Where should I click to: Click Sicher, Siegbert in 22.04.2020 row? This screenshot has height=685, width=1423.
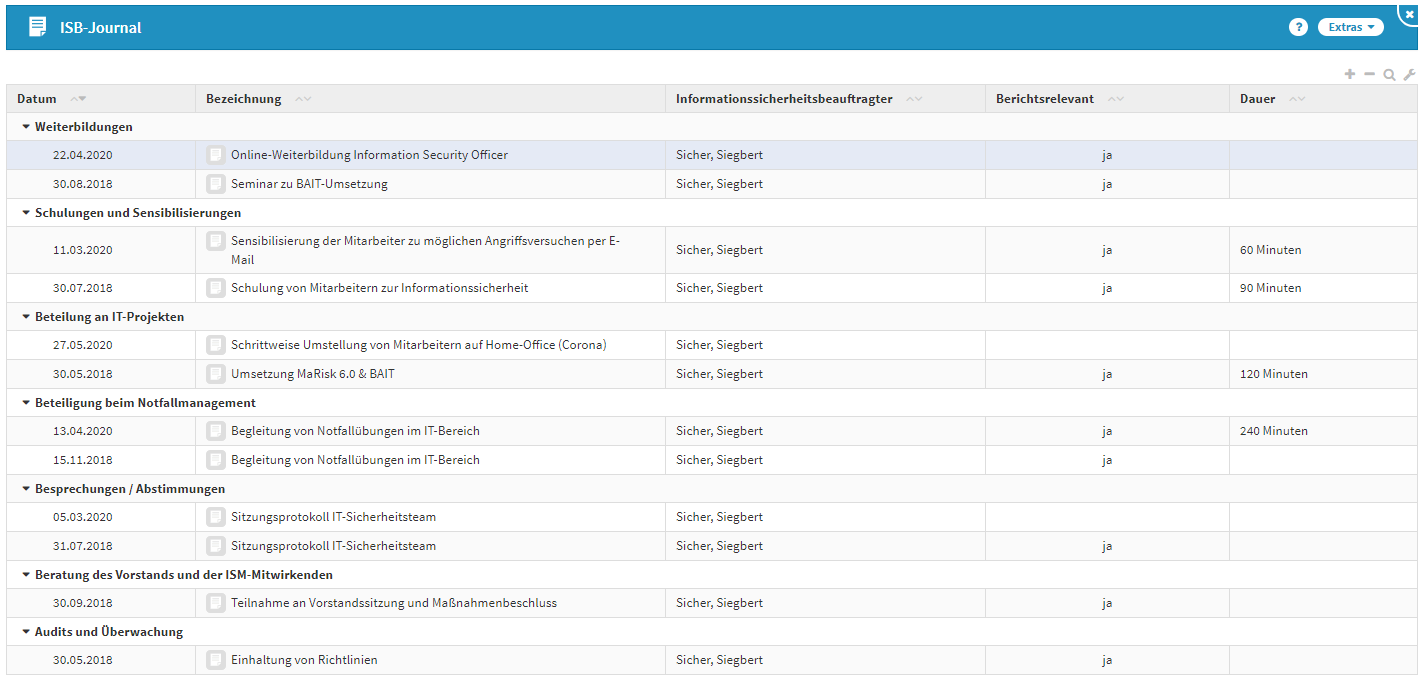719,155
